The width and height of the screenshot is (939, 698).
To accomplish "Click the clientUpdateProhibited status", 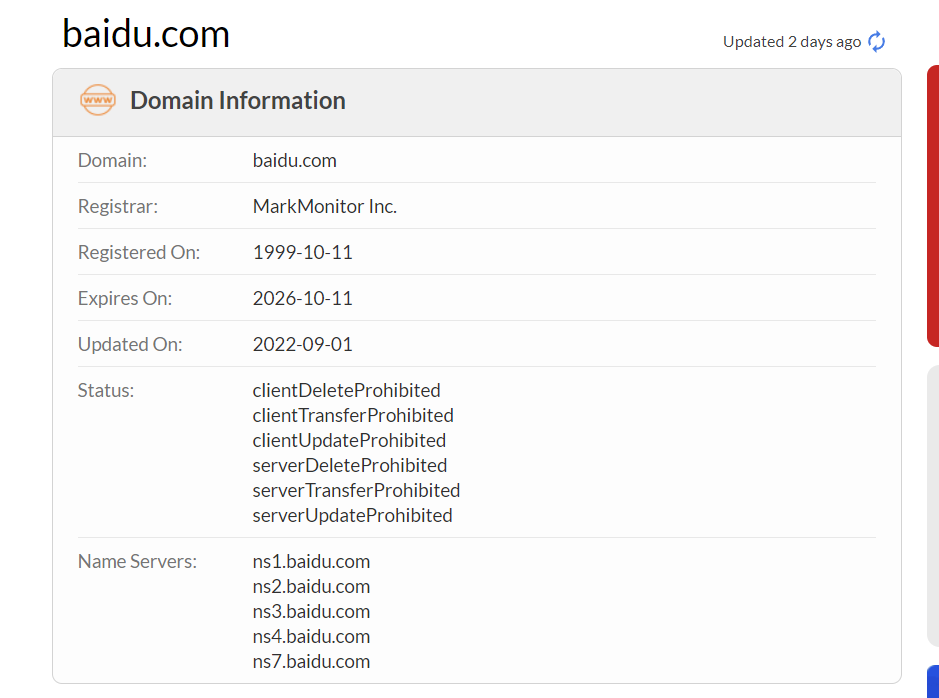I will pos(349,441).
